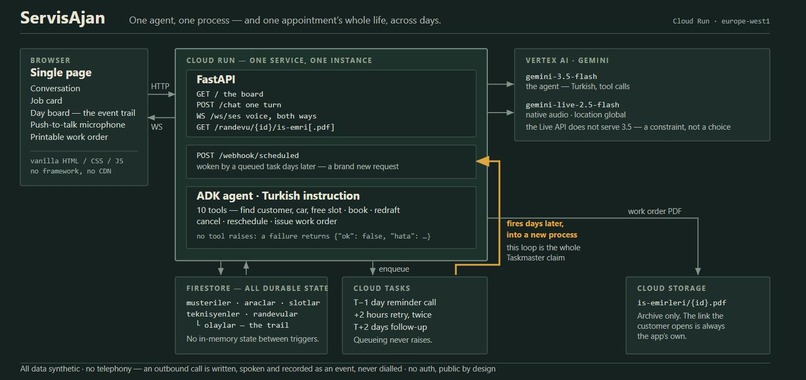Click the WS arrow label
Image resolution: width=806 pixels, height=380 pixels.
pos(157,126)
